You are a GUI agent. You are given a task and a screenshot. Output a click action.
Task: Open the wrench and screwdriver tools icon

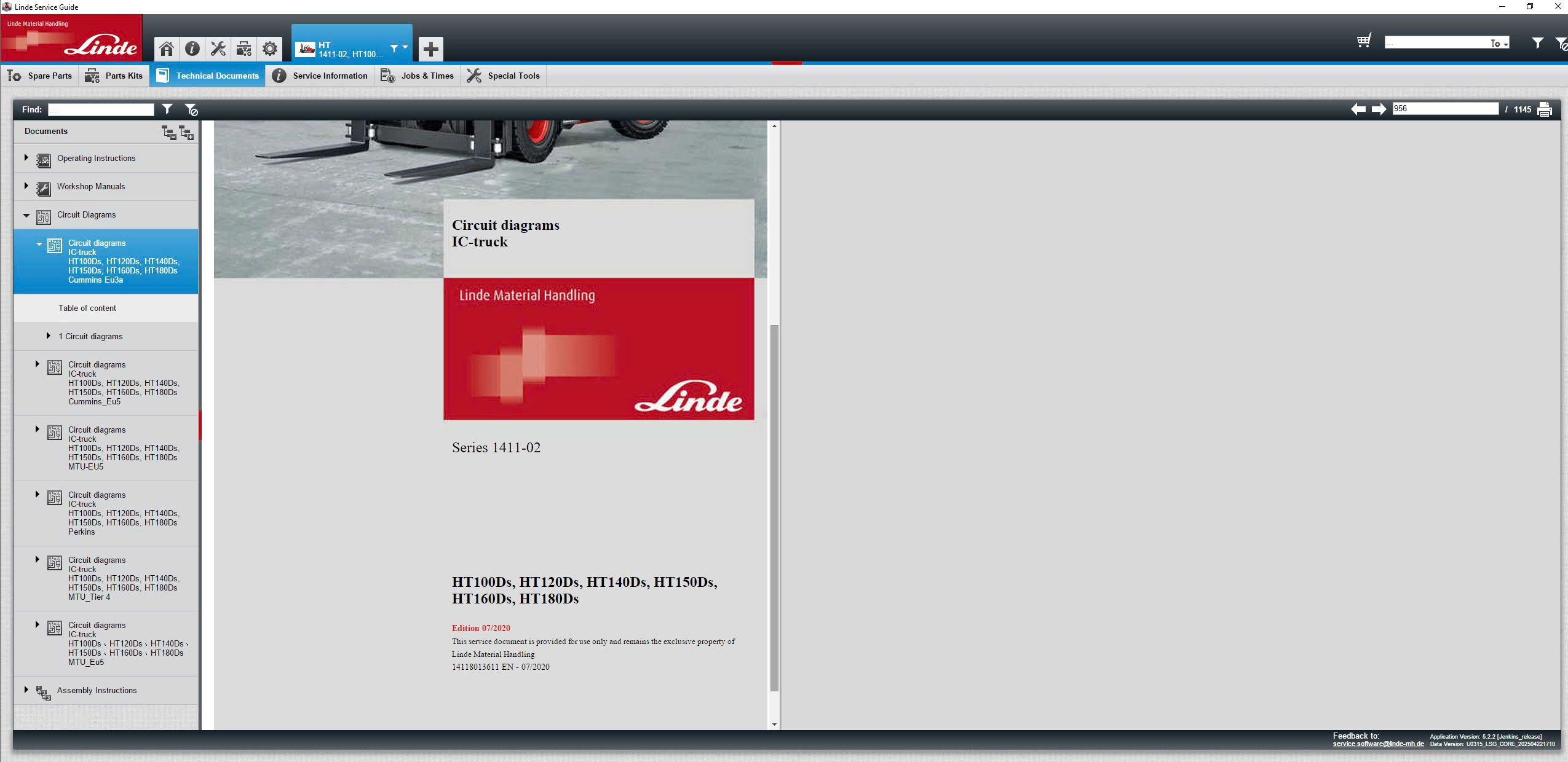coord(218,49)
